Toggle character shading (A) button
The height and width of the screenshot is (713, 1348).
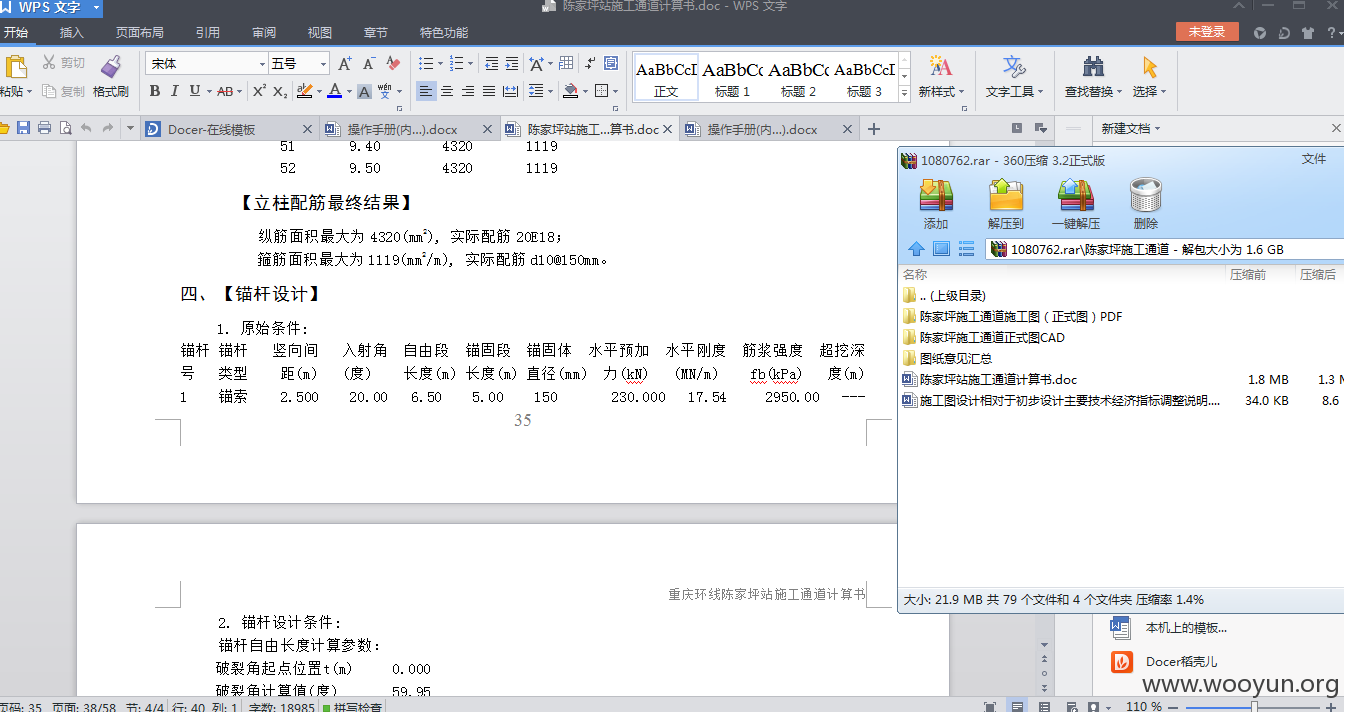(x=364, y=91)
